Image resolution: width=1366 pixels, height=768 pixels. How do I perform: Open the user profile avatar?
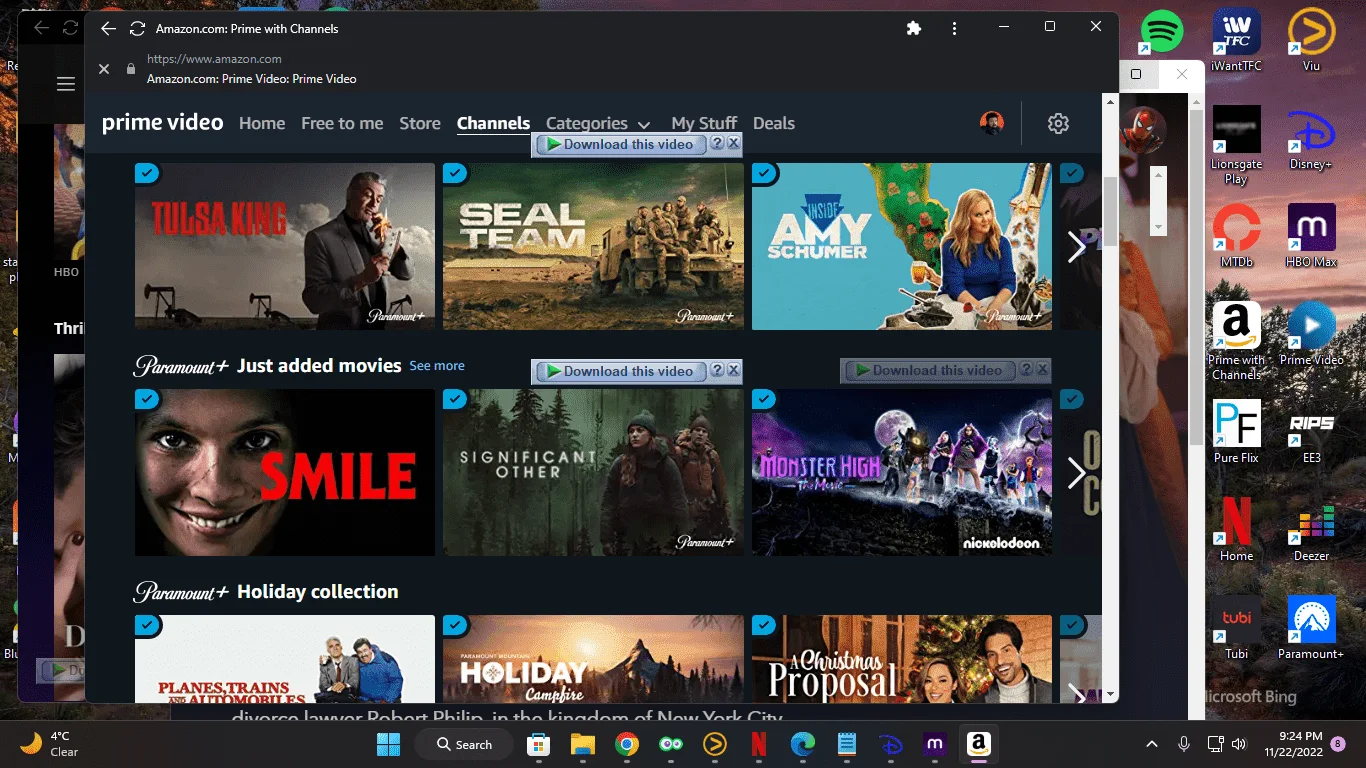pyautogui.click(x=992, y=123)
